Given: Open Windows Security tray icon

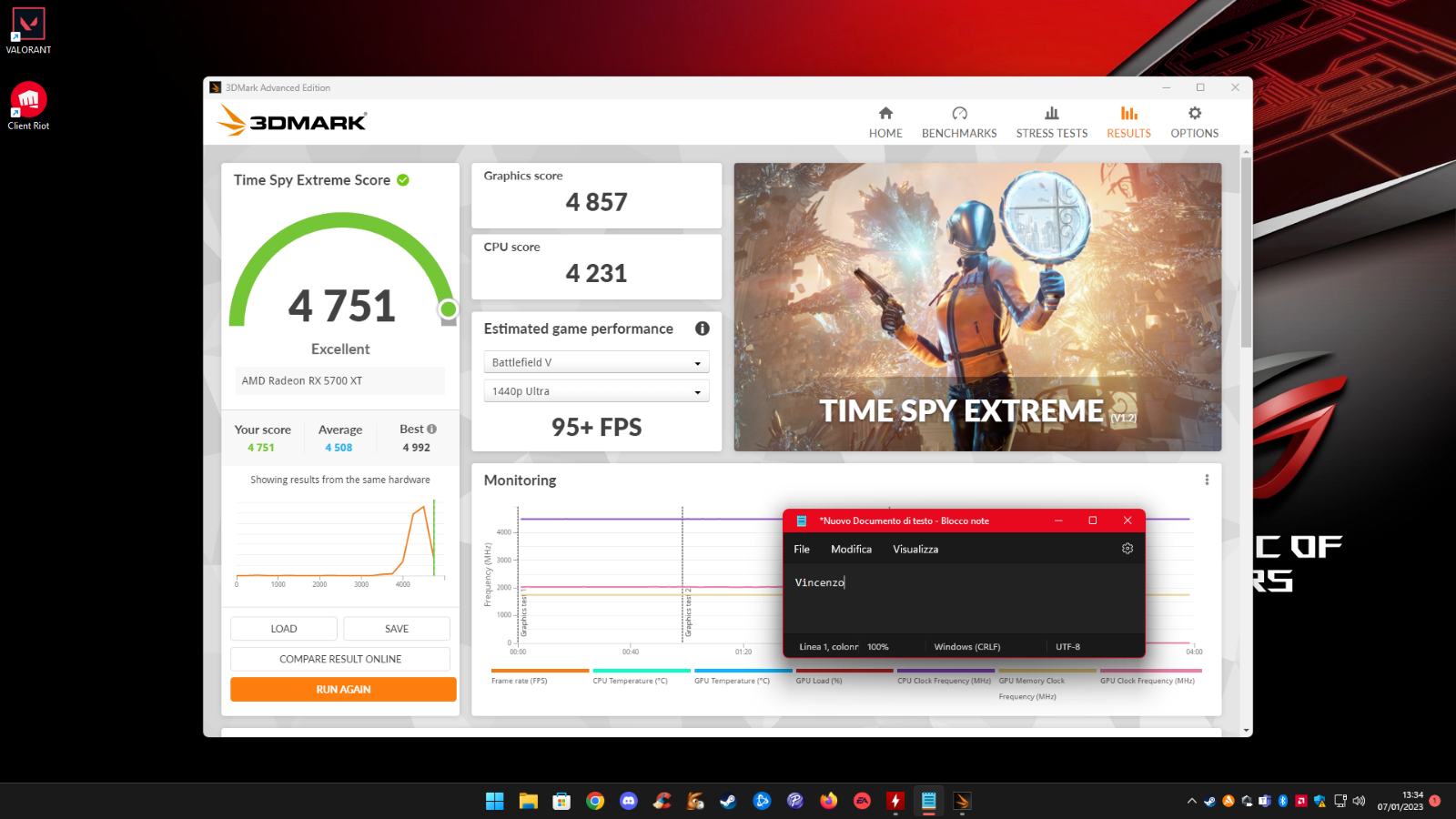Looking at the screenshot, I should (1319, 801).
